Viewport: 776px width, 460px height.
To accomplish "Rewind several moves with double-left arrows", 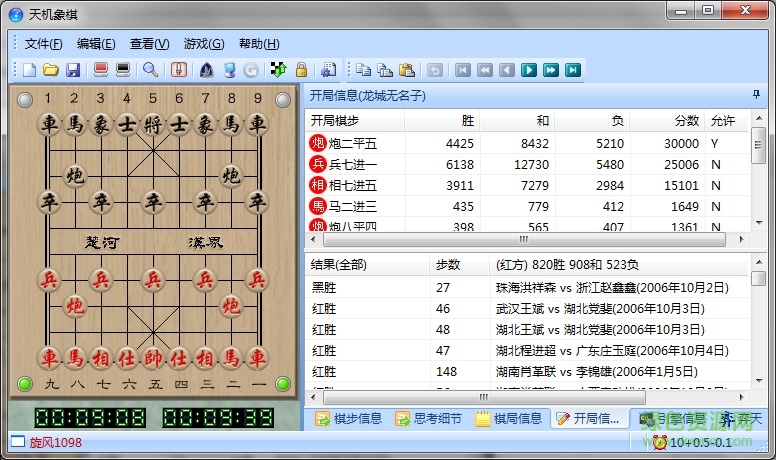I will (x=485, y=70).
